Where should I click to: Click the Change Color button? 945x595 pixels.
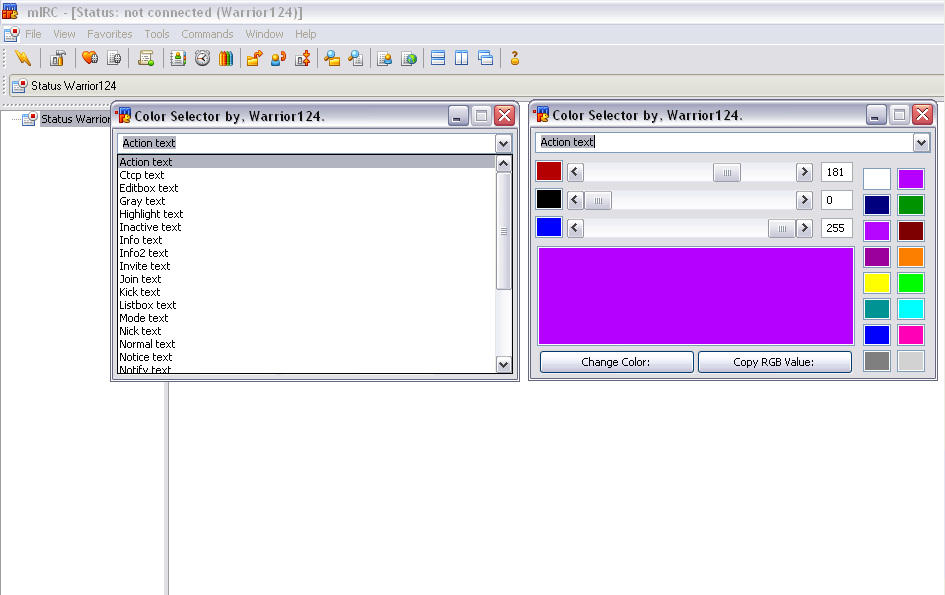[x=617, y=362]
